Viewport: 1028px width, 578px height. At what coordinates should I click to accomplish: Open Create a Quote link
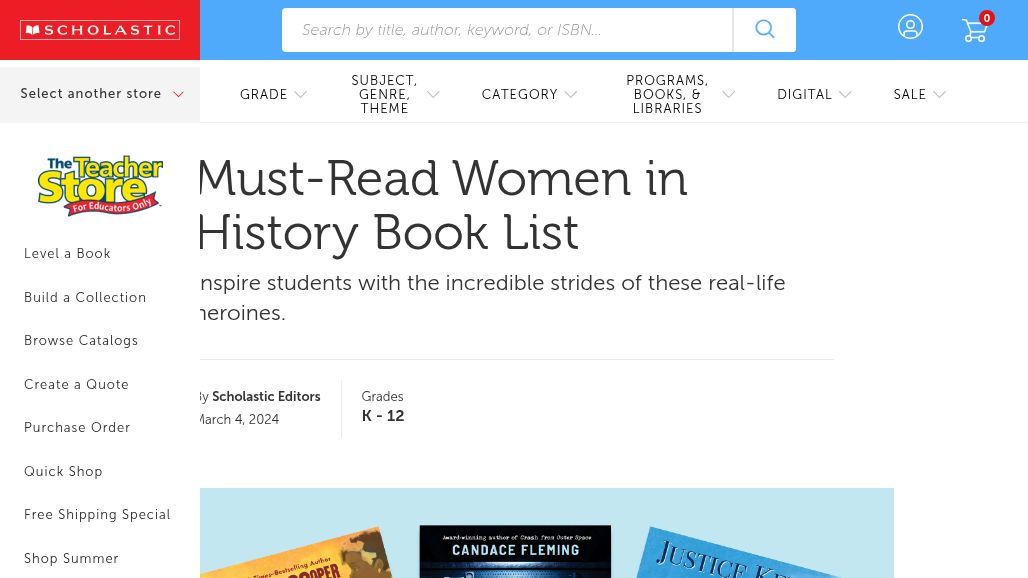pos(77,385)
